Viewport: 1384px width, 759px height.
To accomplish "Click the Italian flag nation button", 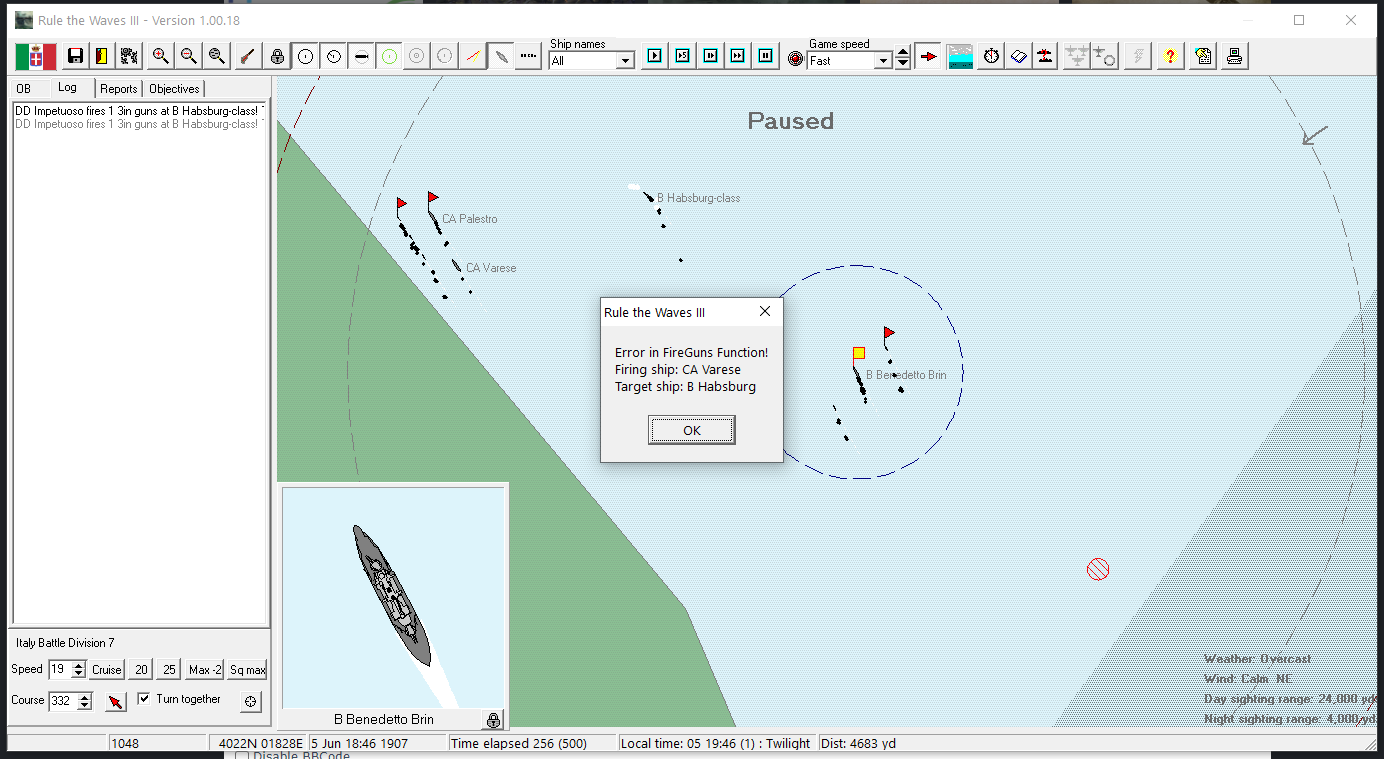I will pyautogui.click(x=36, y=57).
